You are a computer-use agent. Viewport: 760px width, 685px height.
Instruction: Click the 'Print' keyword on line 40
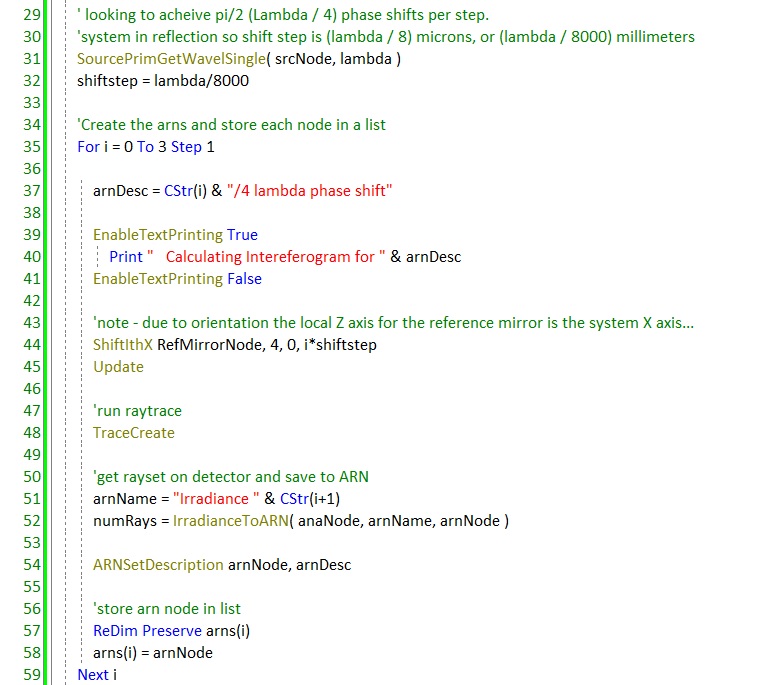coord(126,256)
